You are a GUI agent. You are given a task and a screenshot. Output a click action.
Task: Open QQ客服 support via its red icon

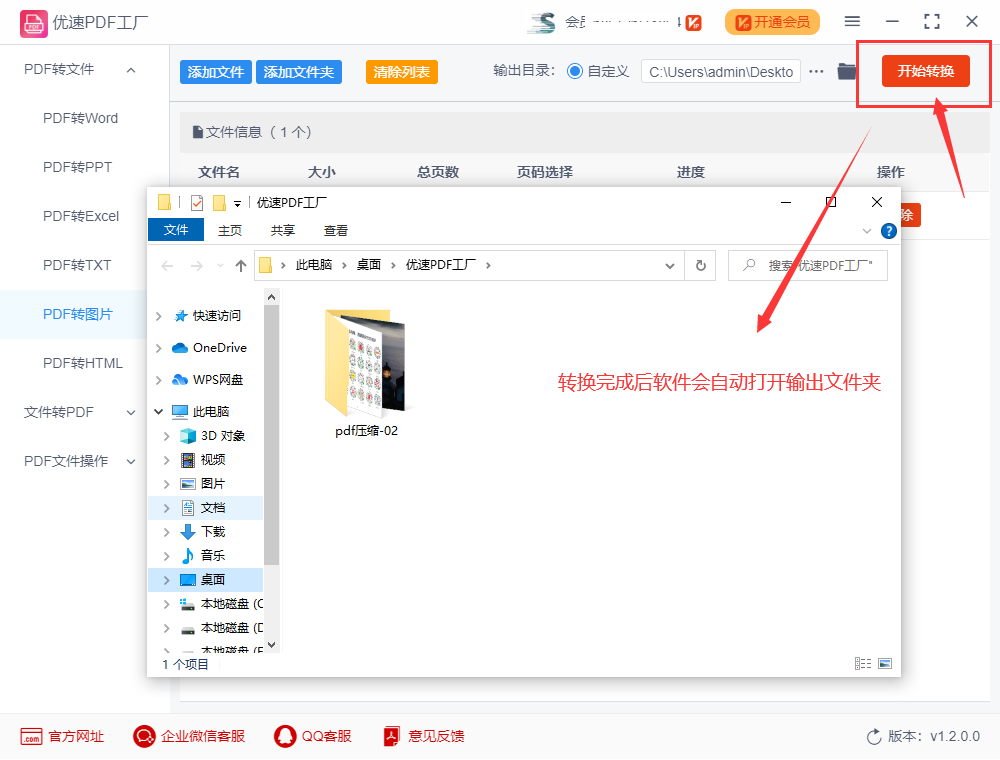pyautogui.click(x=283, y=736)
